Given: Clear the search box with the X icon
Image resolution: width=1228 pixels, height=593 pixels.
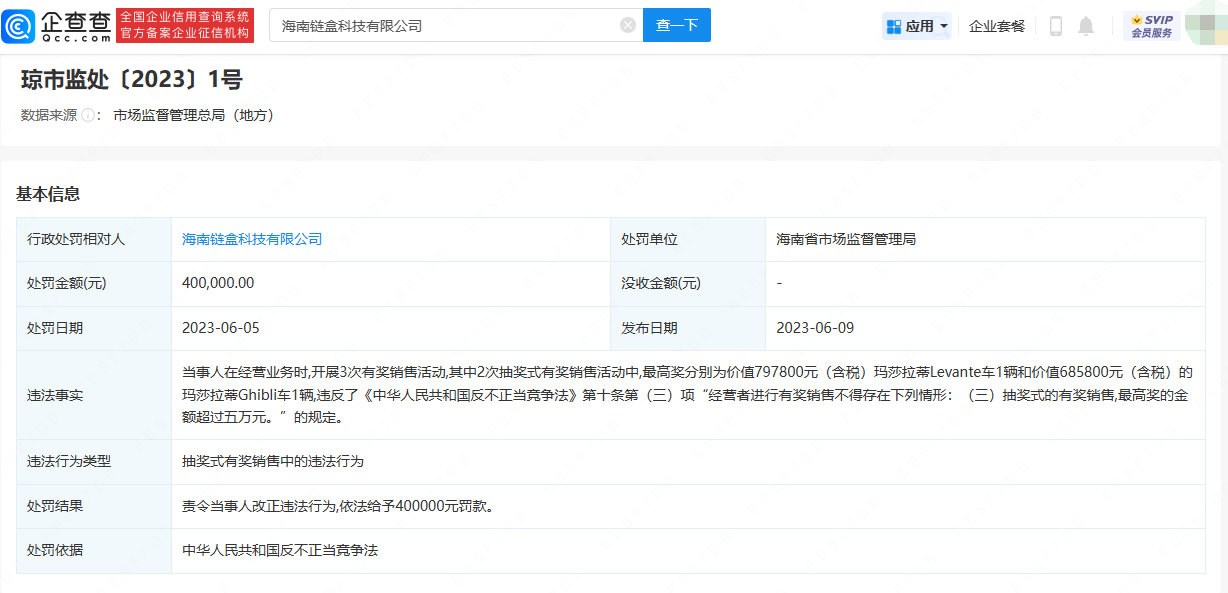Looking at the screenshot, I should pos(628,26).
